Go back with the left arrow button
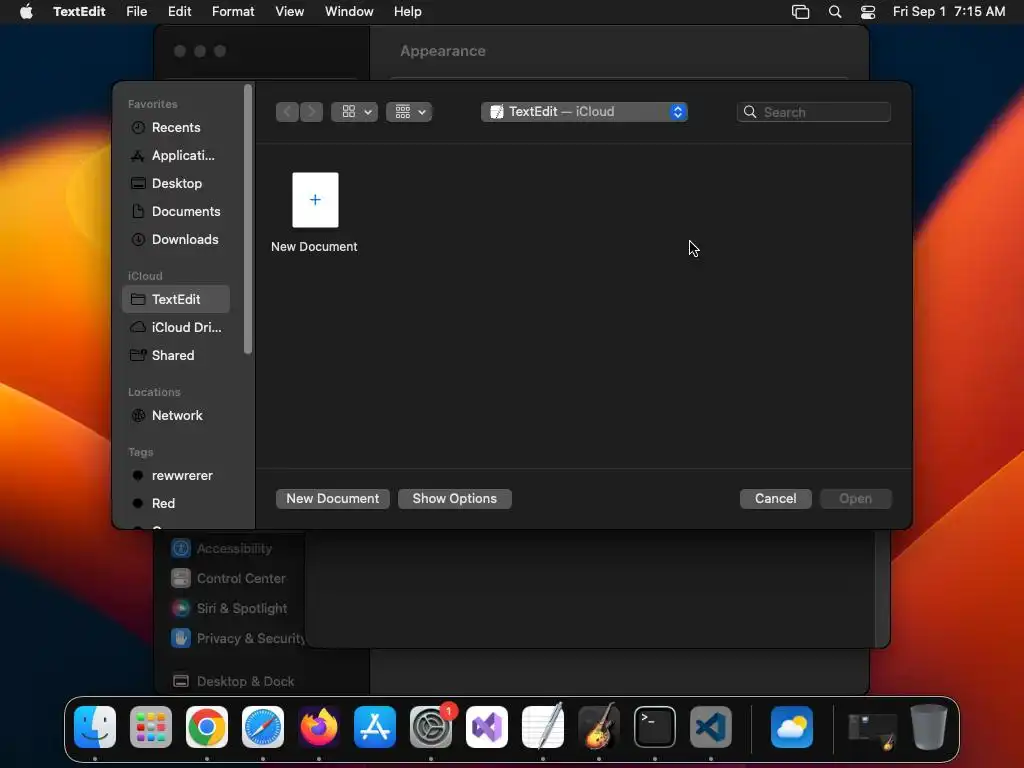 (x=287, y=112)
